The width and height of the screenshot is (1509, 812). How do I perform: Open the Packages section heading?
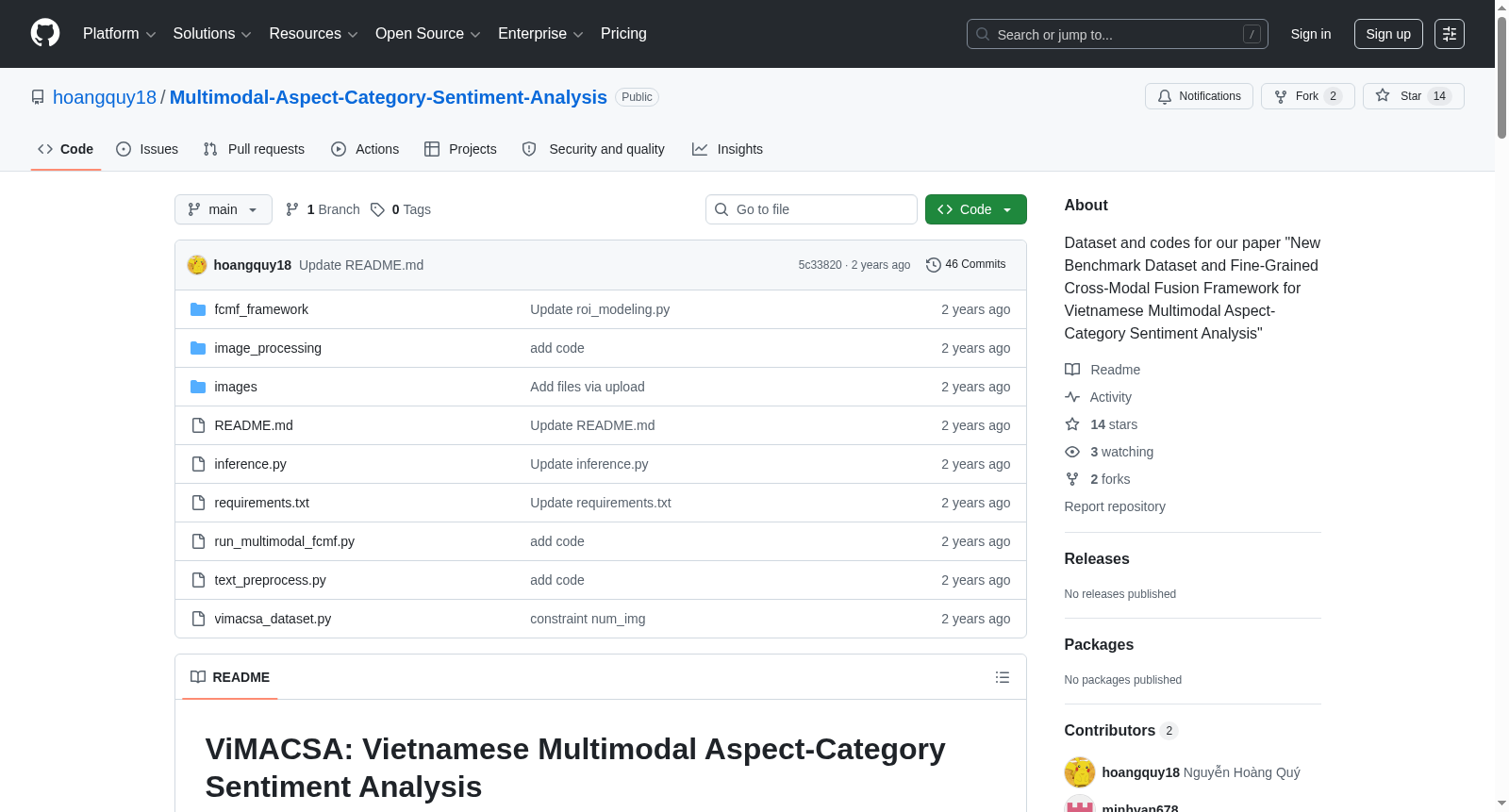pos(1099,644)
